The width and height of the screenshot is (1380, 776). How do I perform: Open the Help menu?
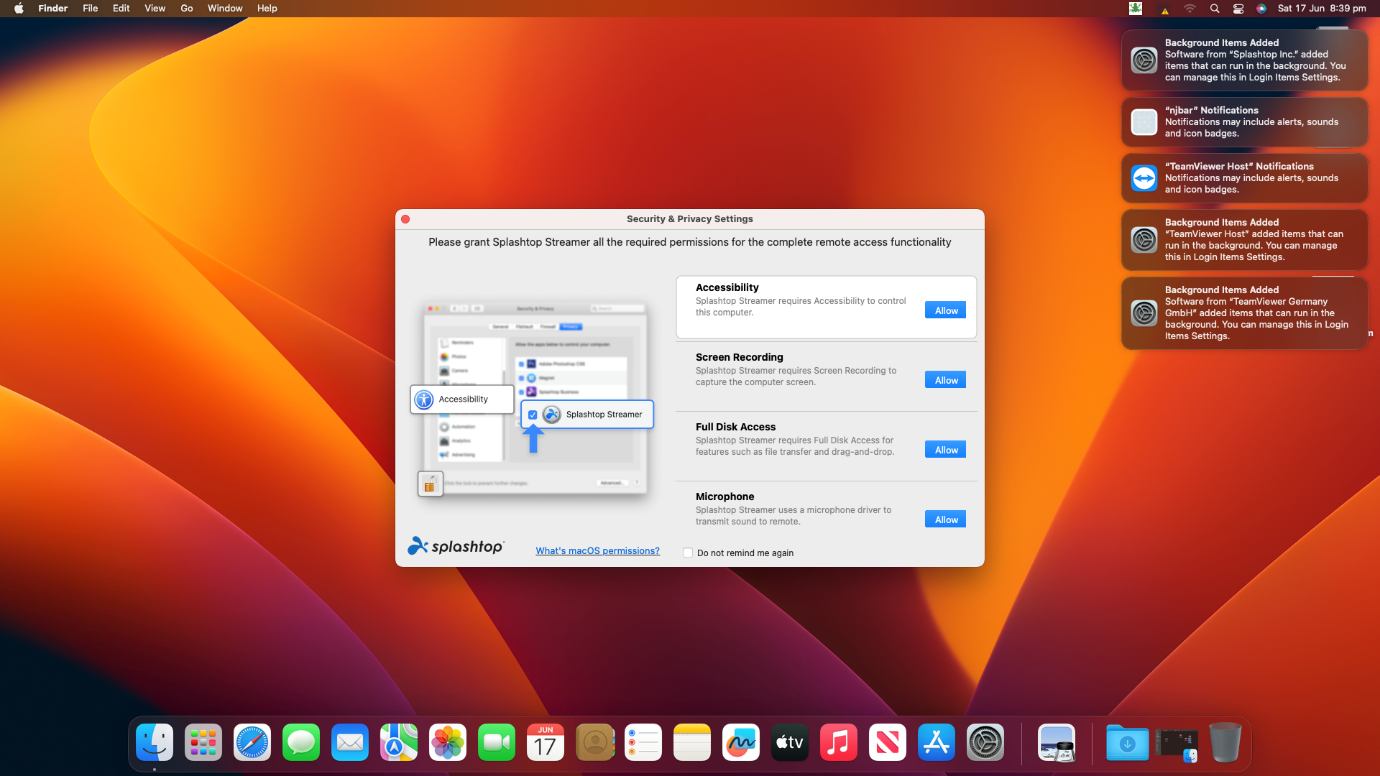(267, 8)
